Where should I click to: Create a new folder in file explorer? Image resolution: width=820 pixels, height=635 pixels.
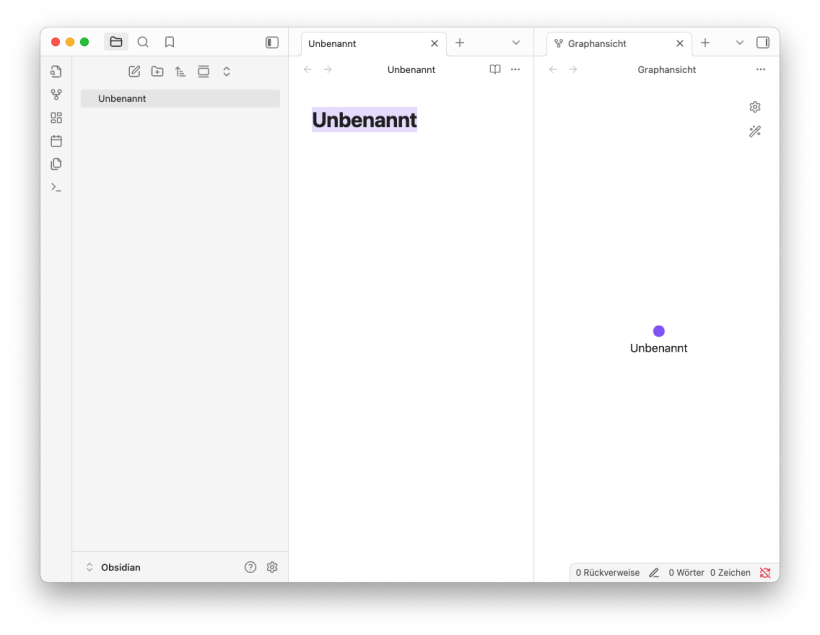tap(158, 71)
